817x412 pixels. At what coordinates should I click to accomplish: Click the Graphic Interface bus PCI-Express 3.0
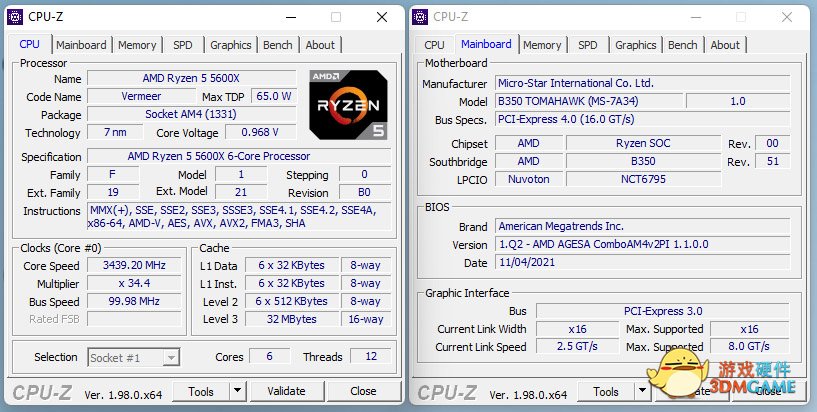[x=663, y=311]
